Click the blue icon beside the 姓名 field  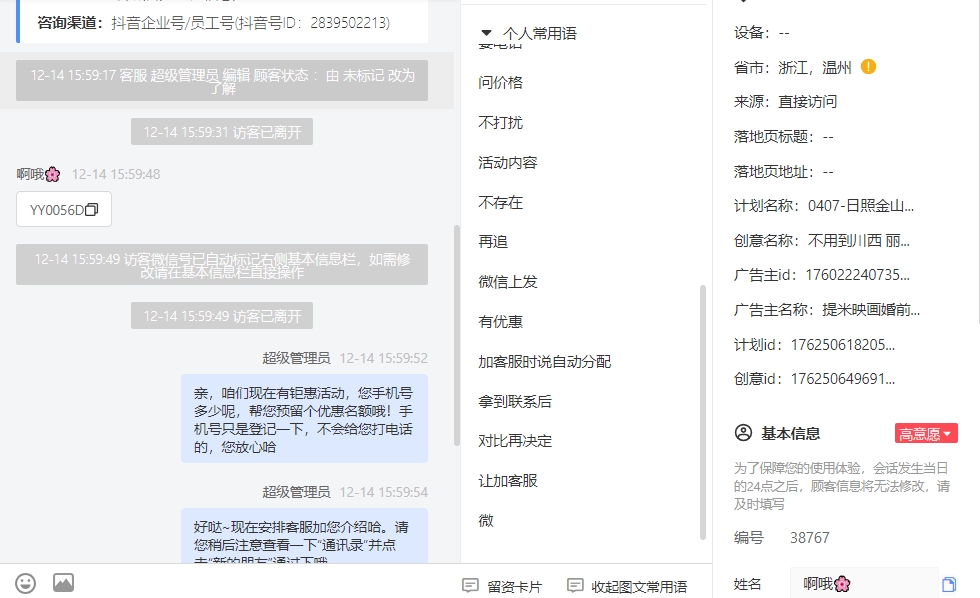949,584
